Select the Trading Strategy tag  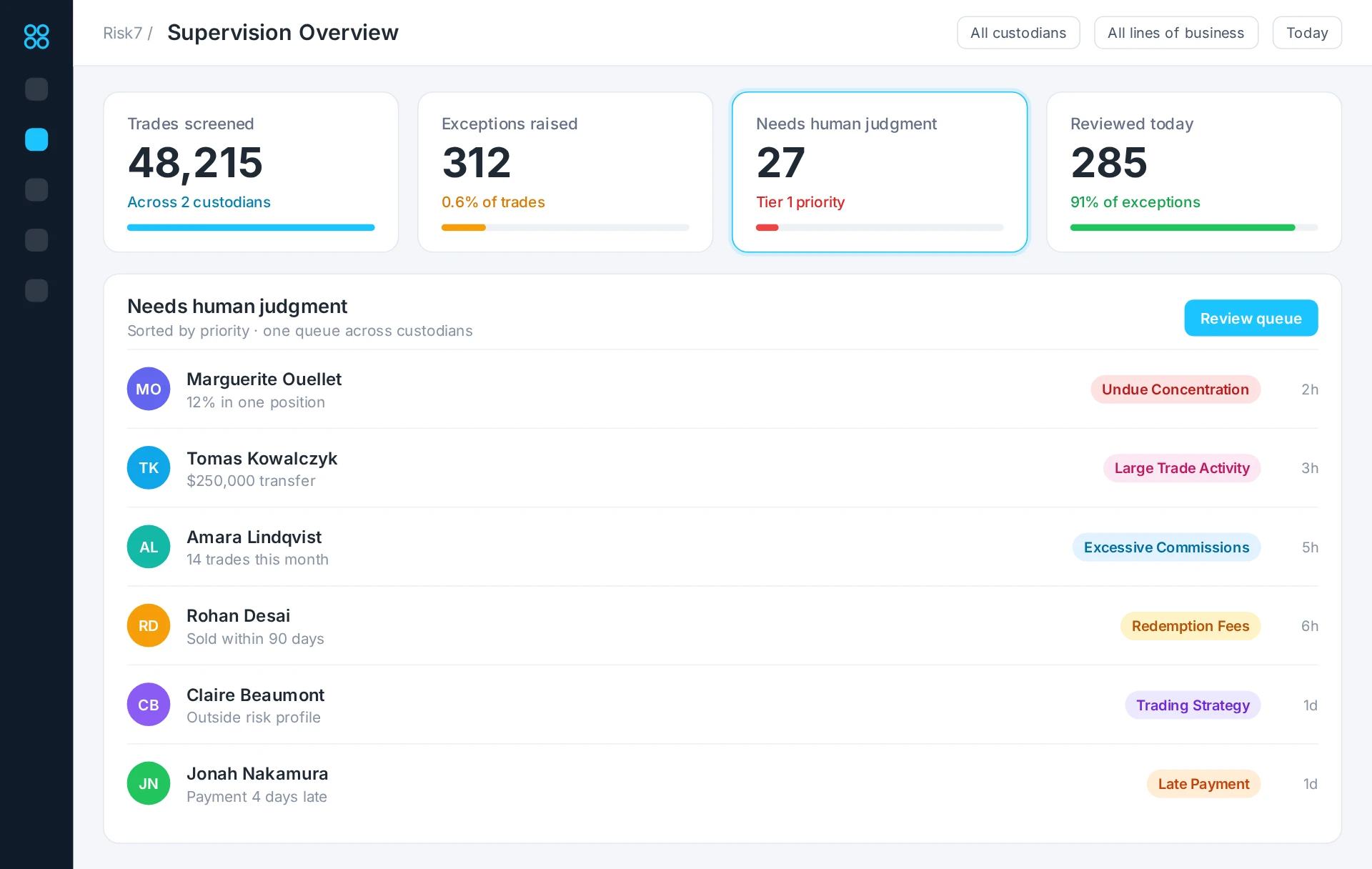[1193, 705]
